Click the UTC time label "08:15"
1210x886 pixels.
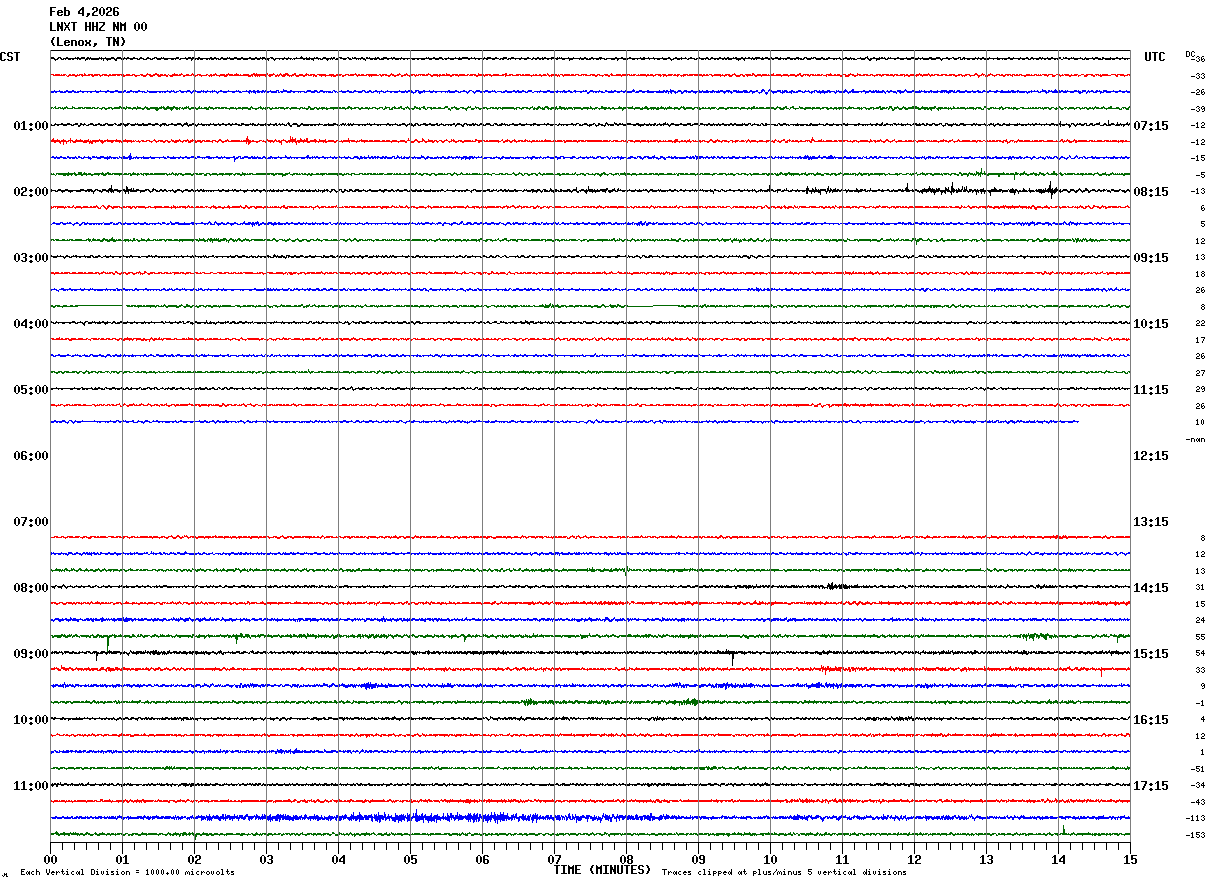pos(1151,192)
